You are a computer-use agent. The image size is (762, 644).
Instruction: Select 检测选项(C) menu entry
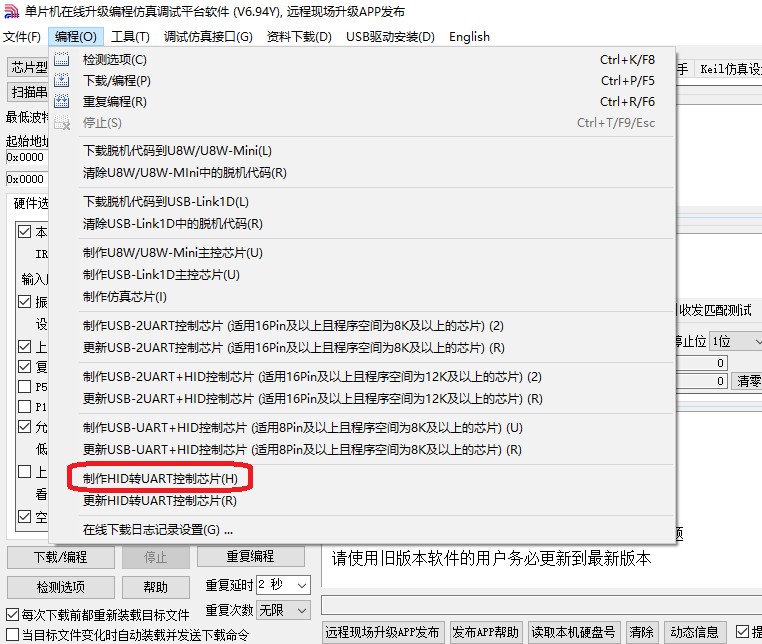point(362,59)
